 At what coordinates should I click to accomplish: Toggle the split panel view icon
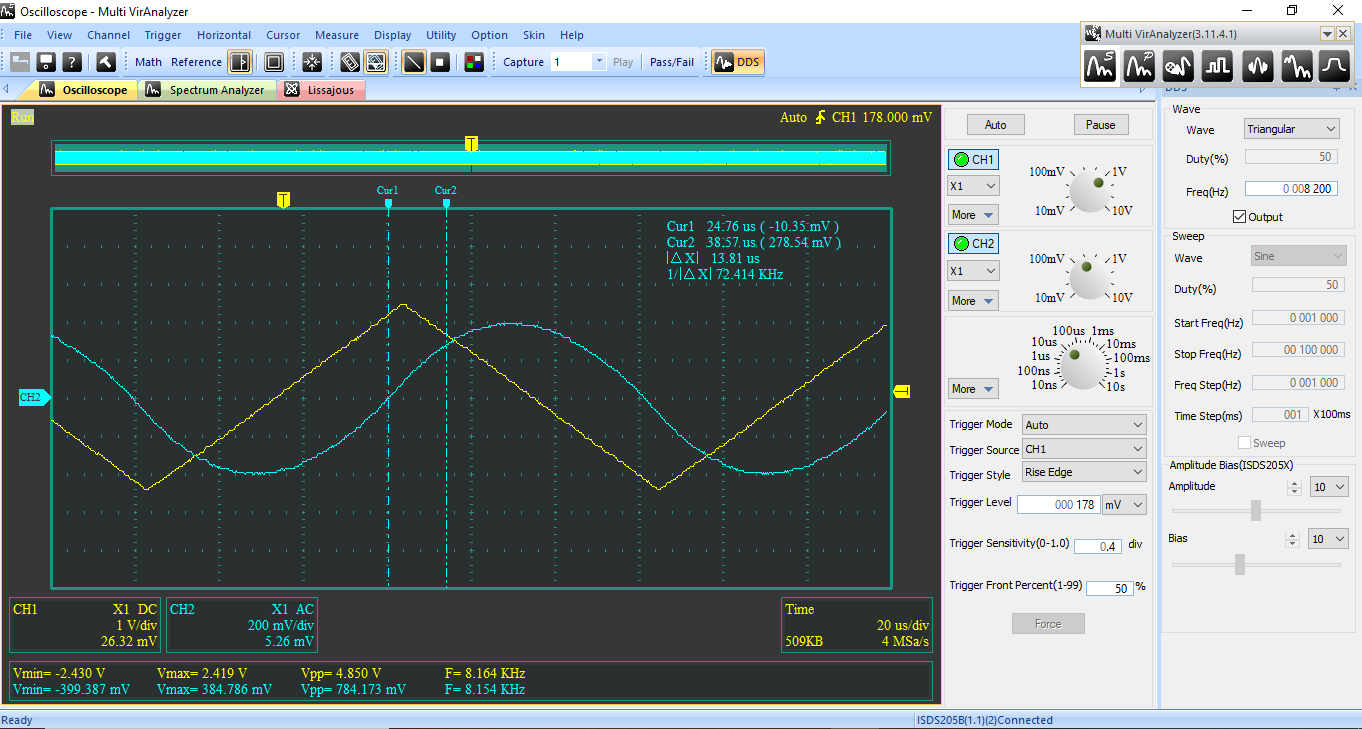tap(239, 62)
